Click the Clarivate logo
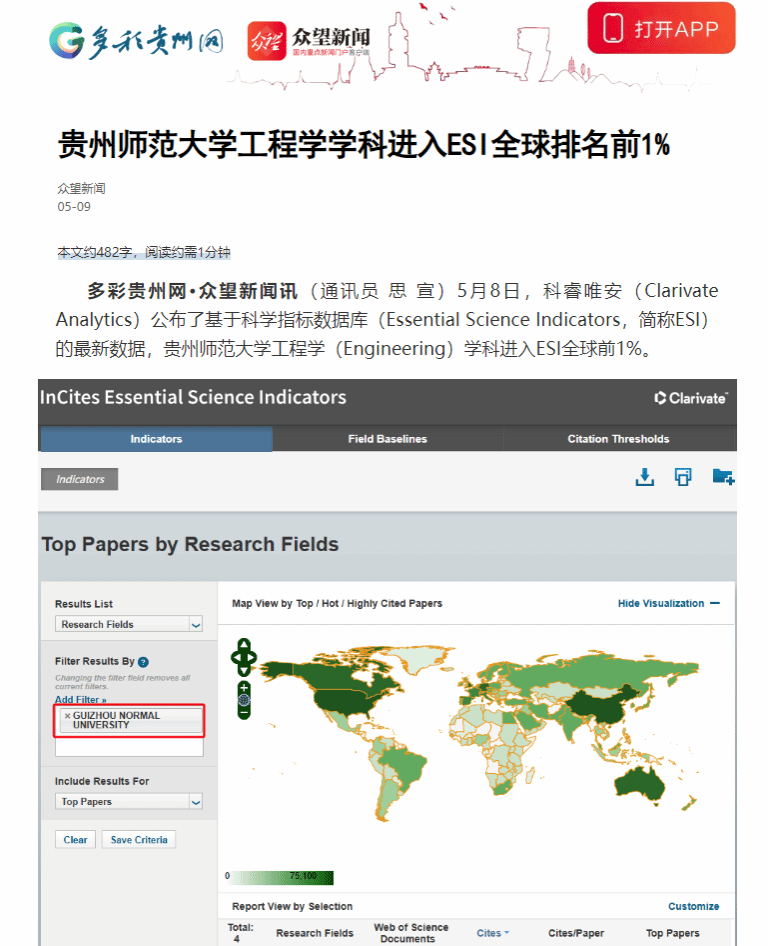The width and height of the screenshot is (768, 946). pos(691,398)
